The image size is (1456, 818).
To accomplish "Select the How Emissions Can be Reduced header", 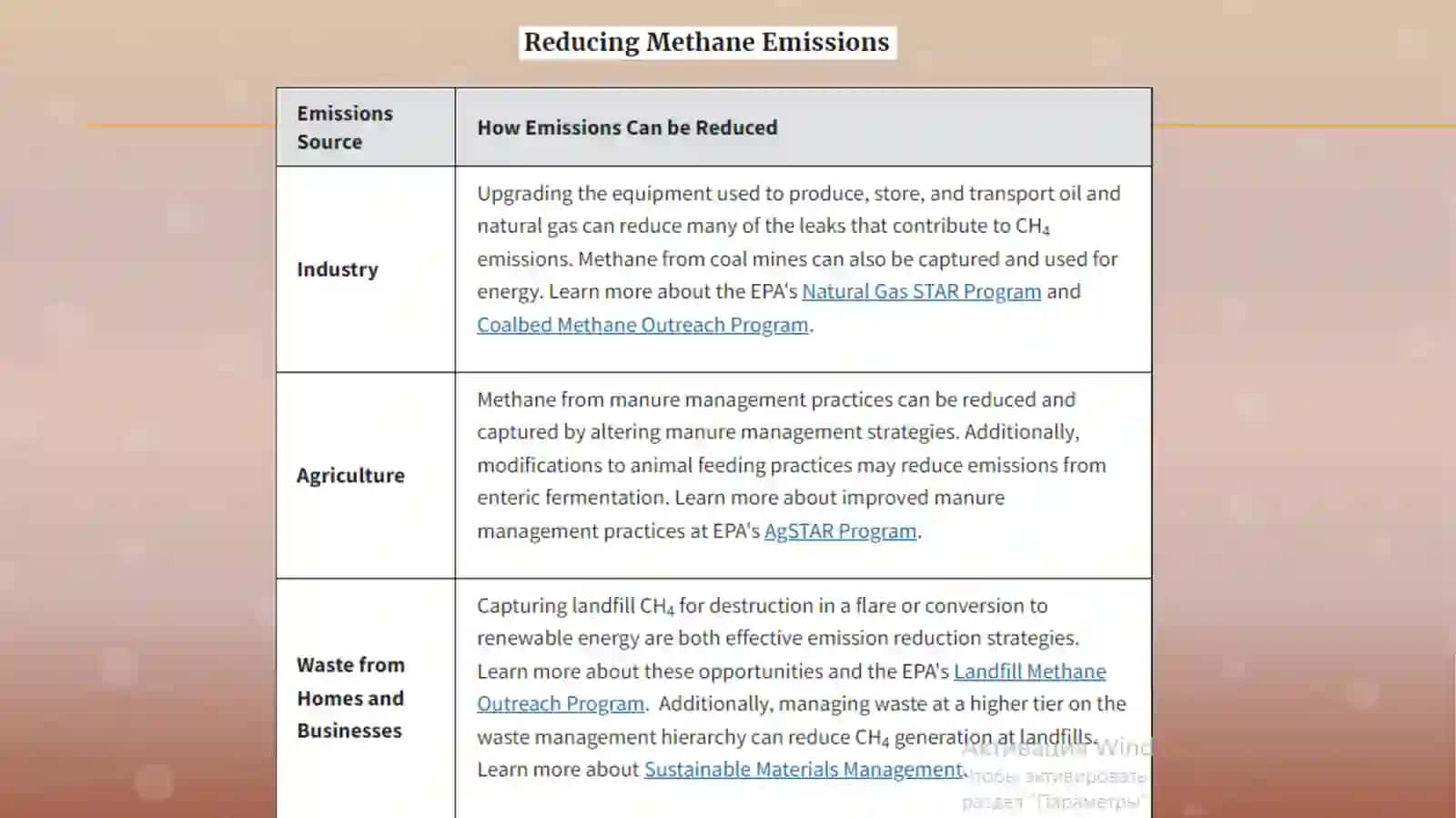I will (804, 127).
